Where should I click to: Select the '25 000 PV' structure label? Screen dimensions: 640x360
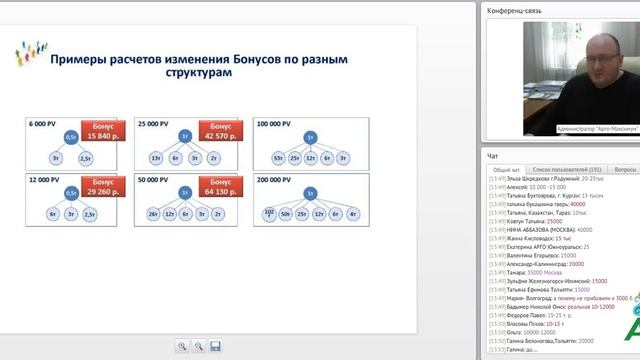click(153, 124)
